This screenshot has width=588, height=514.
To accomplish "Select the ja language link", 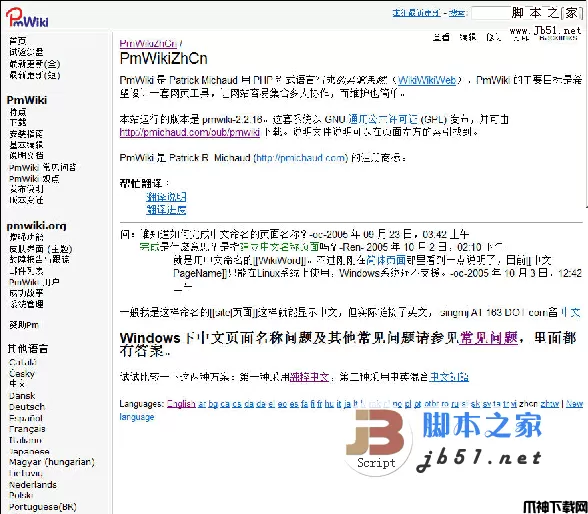I will [x=347, y=404].
